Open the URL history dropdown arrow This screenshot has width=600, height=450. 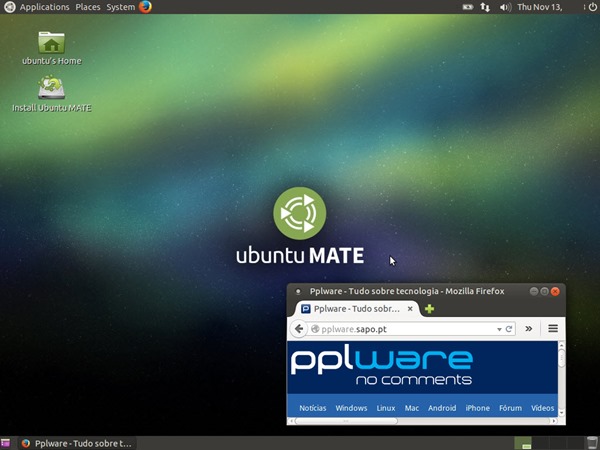(499, 329)
